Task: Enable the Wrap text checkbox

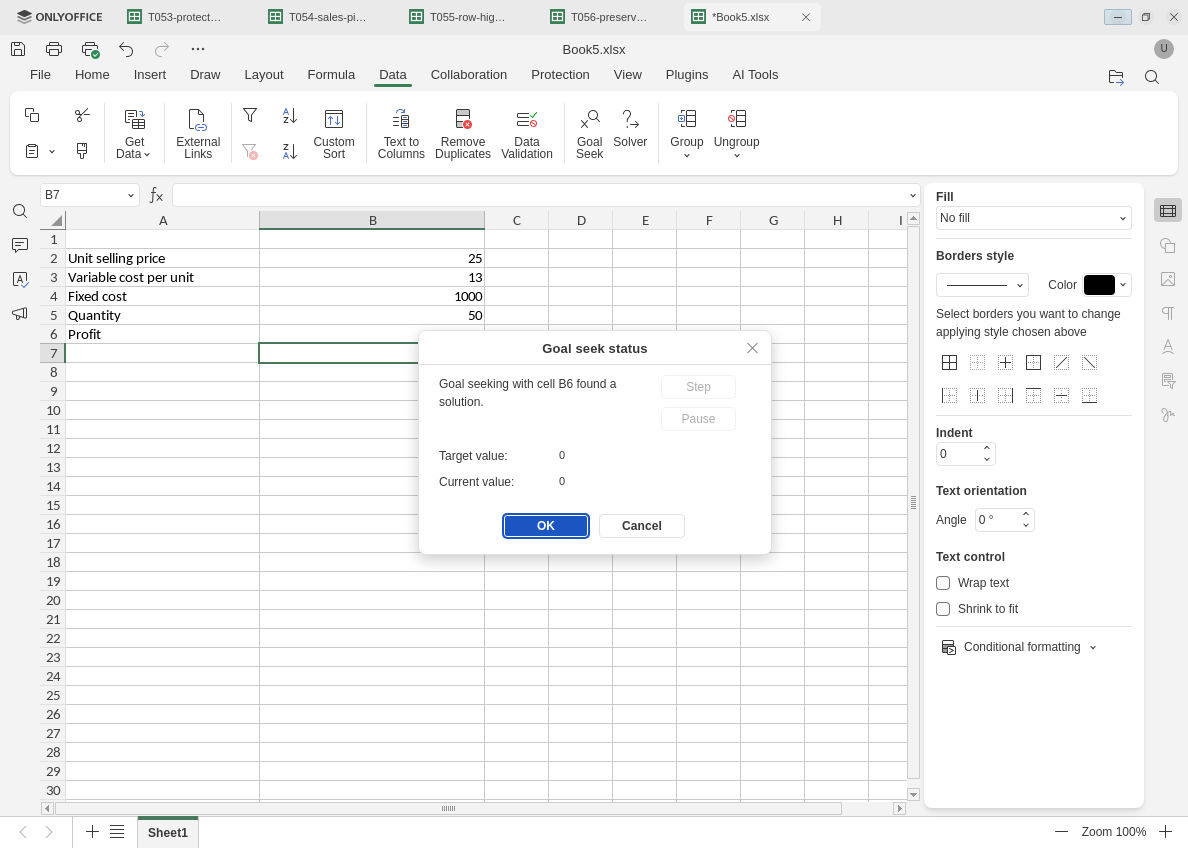Action: [x=943, y=583]
